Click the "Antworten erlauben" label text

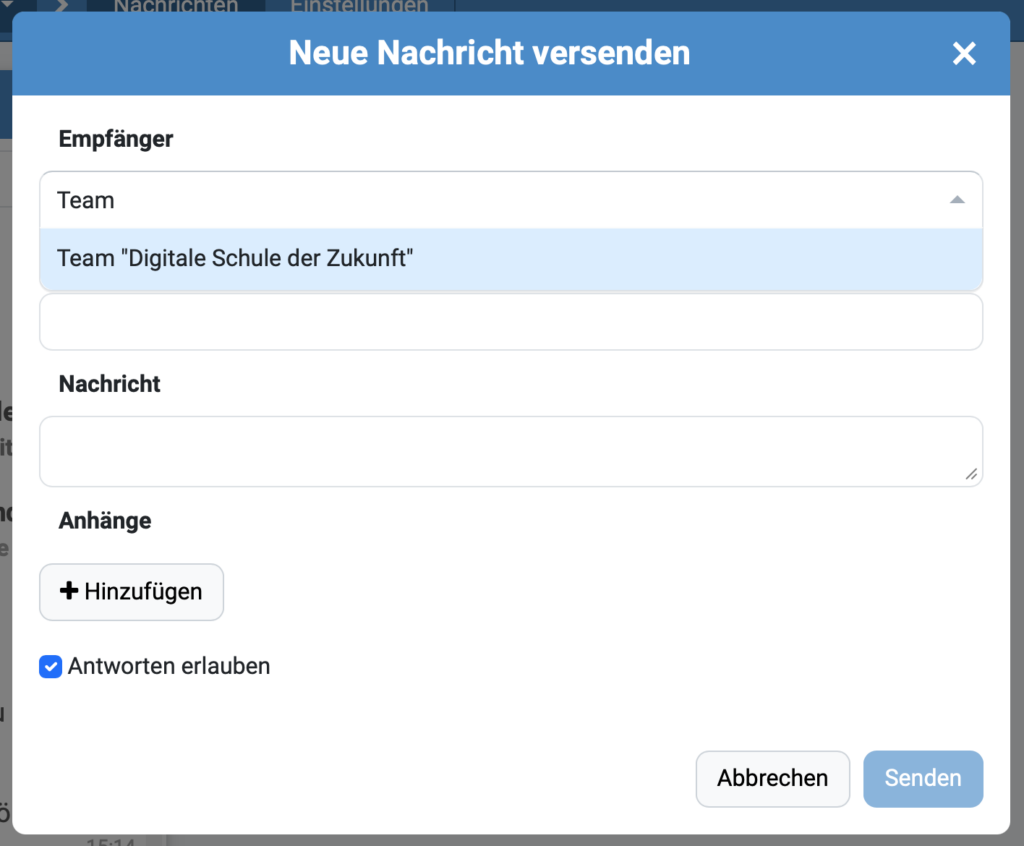[x=169, y=666]
